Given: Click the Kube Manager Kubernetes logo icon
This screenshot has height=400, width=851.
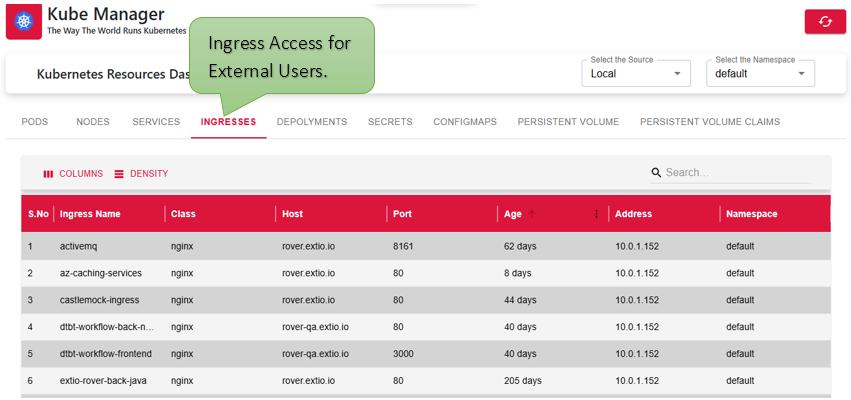Looking at the screenshot, I should coord(24,22).
